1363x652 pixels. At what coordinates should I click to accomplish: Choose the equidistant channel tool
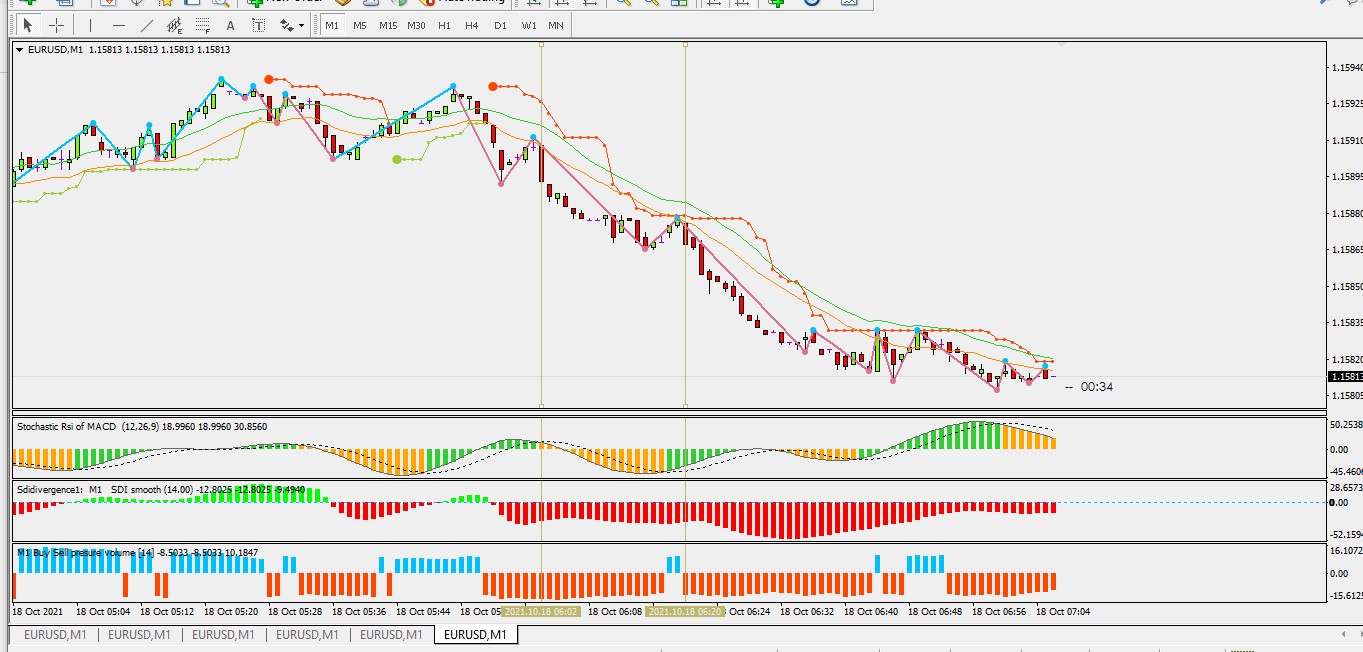coord(175,25)
